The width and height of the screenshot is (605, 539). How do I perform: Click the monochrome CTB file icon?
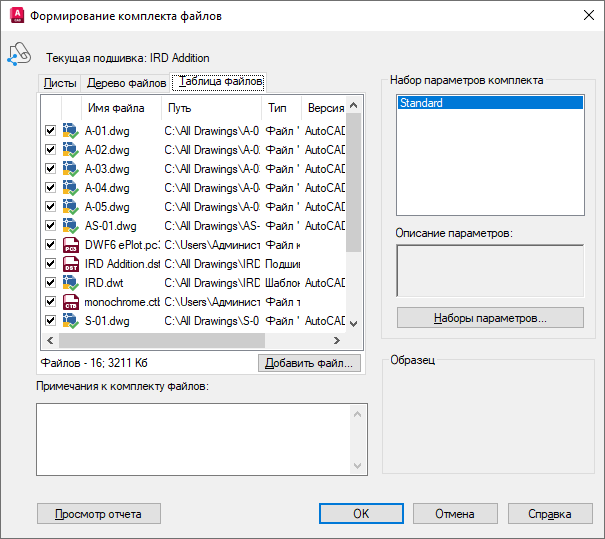tap(70, 302)
